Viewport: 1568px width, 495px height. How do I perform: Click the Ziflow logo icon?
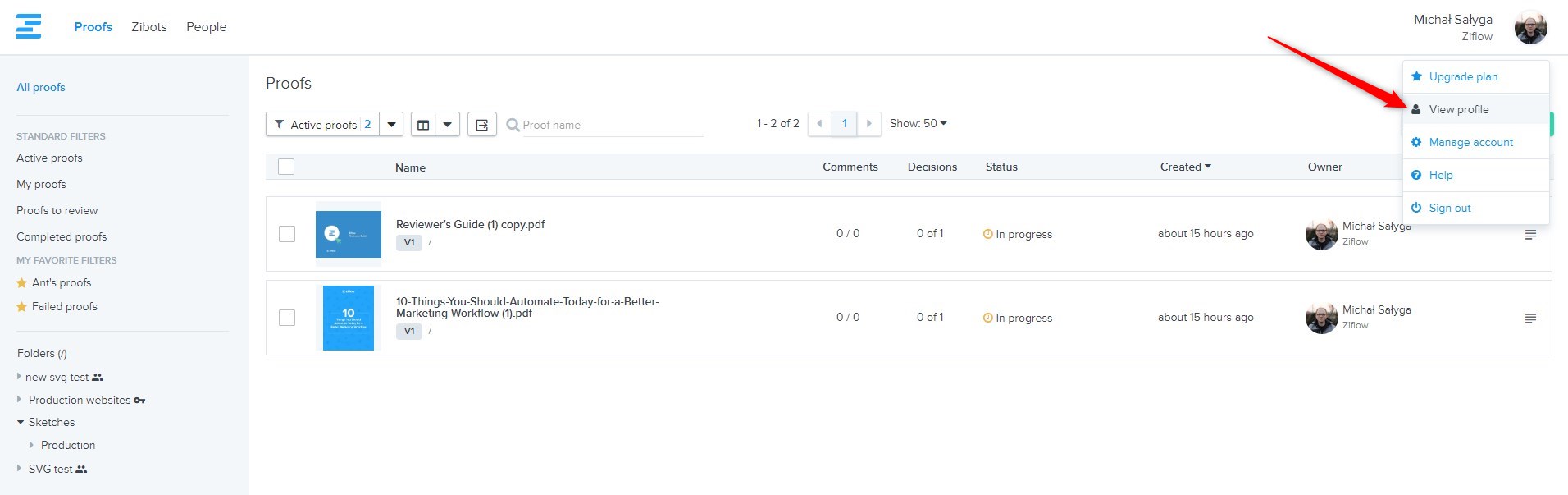(29, 26)
